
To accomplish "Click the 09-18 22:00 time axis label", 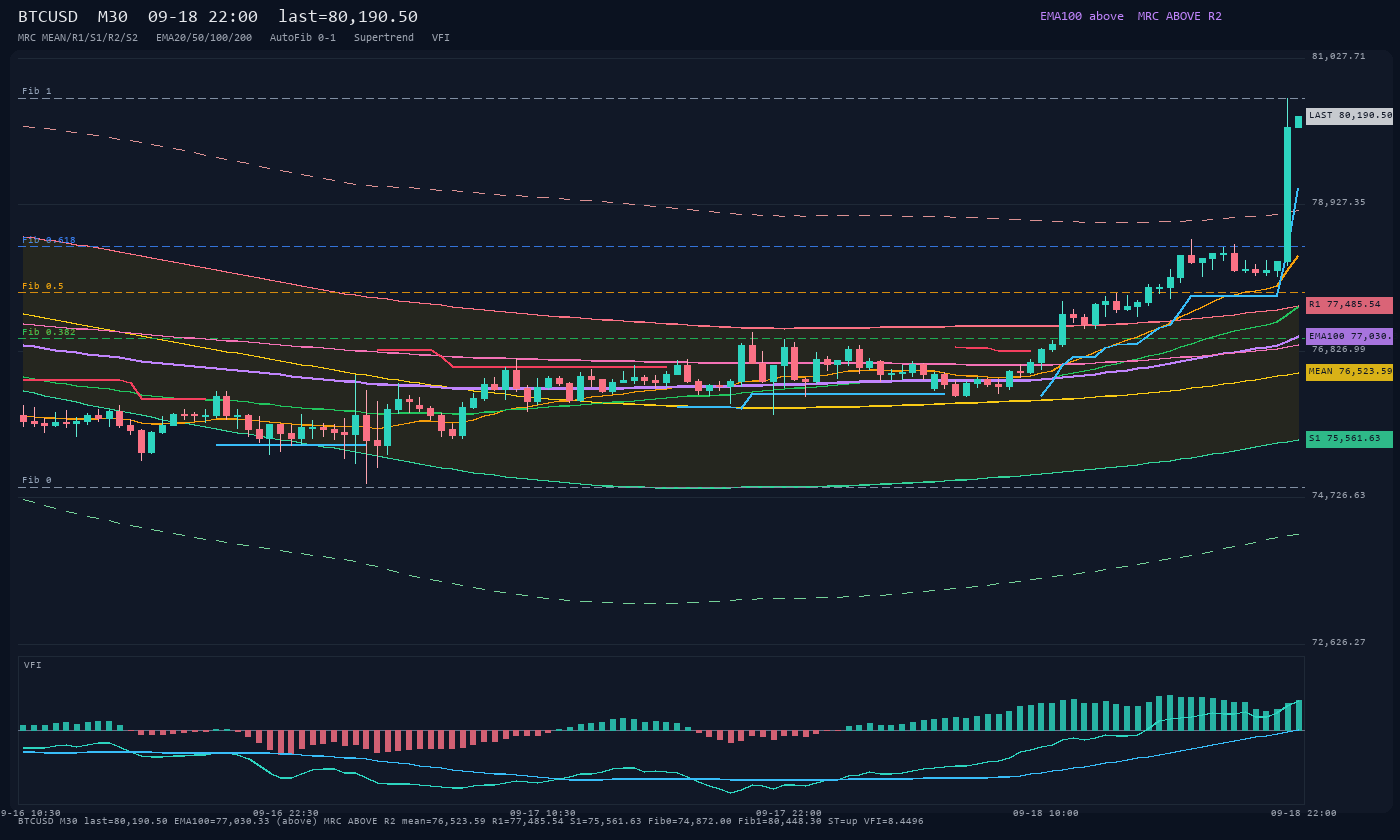I will [x=1304, y=813].
